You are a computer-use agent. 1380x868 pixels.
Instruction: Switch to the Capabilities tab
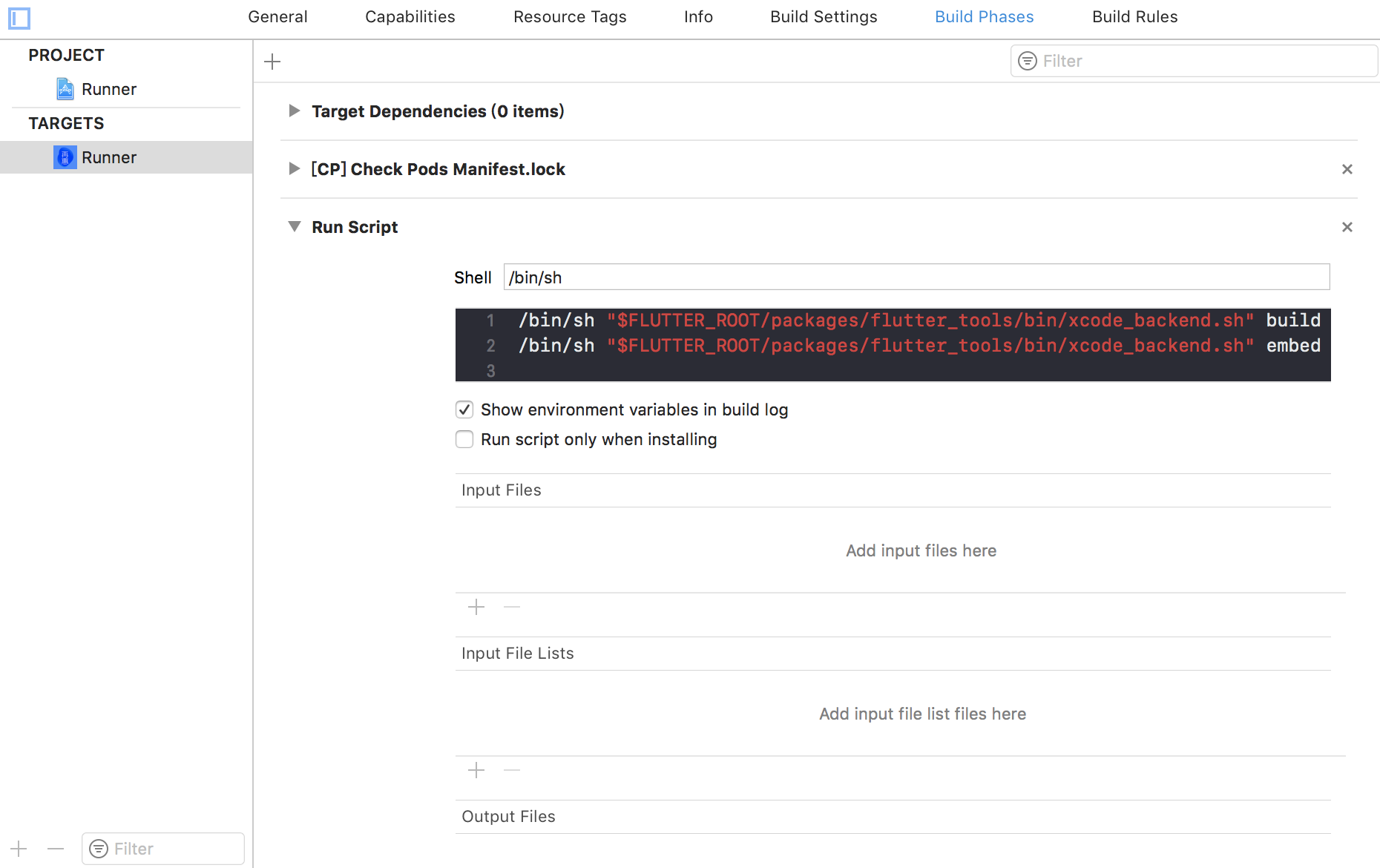click(410, 16)
